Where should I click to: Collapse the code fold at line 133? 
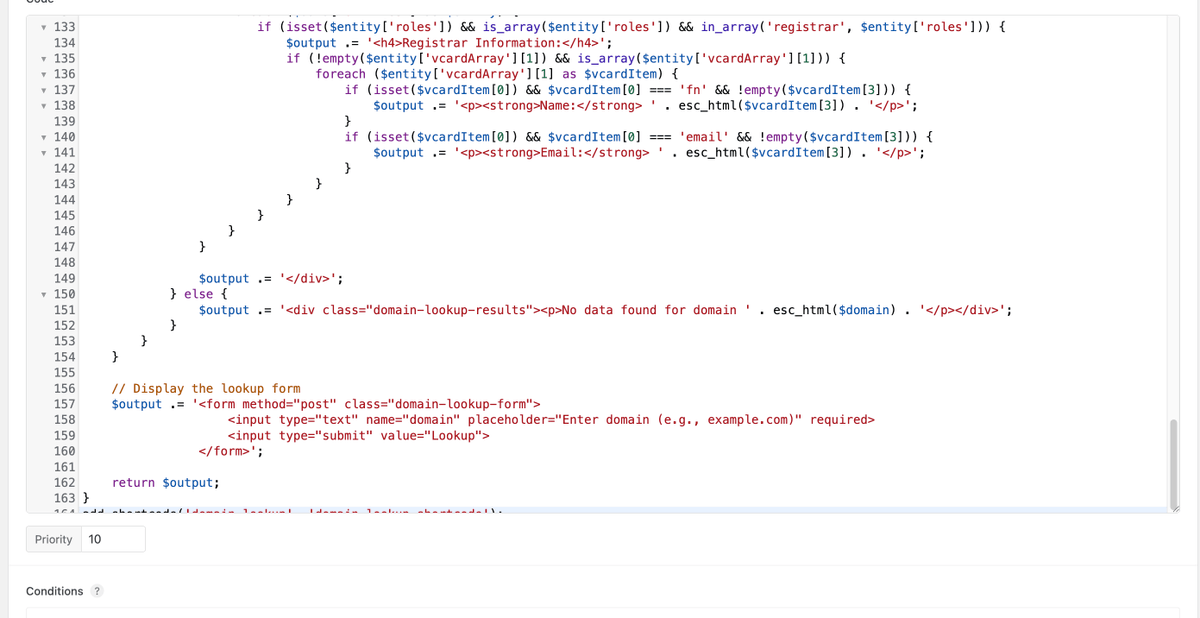point(44,27)
